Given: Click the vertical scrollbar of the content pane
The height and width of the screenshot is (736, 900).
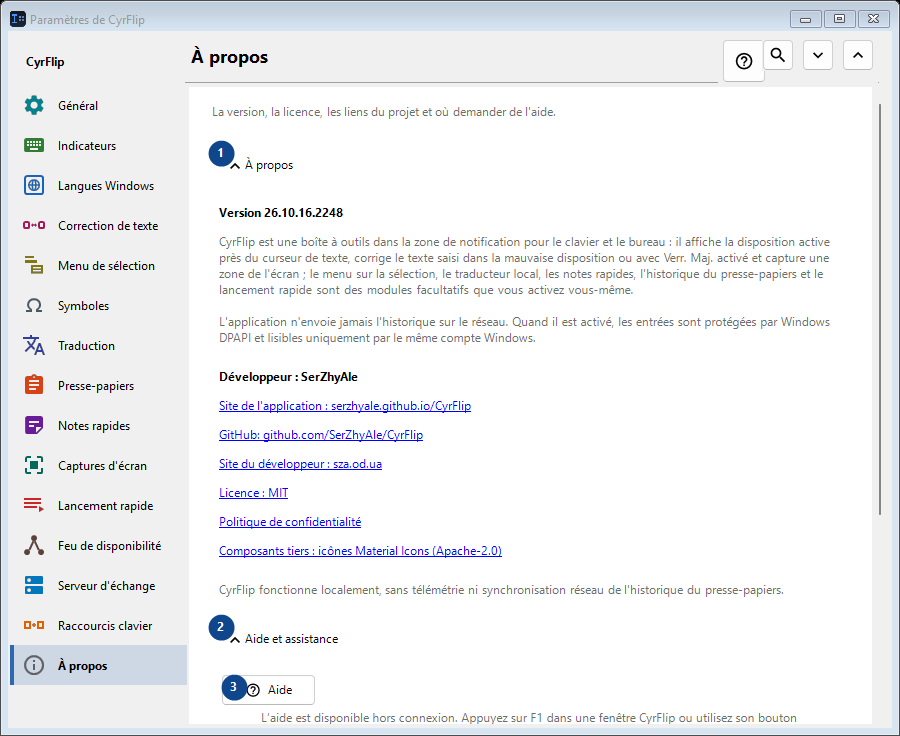Looking at the screenshot, I should pos(879,309).
